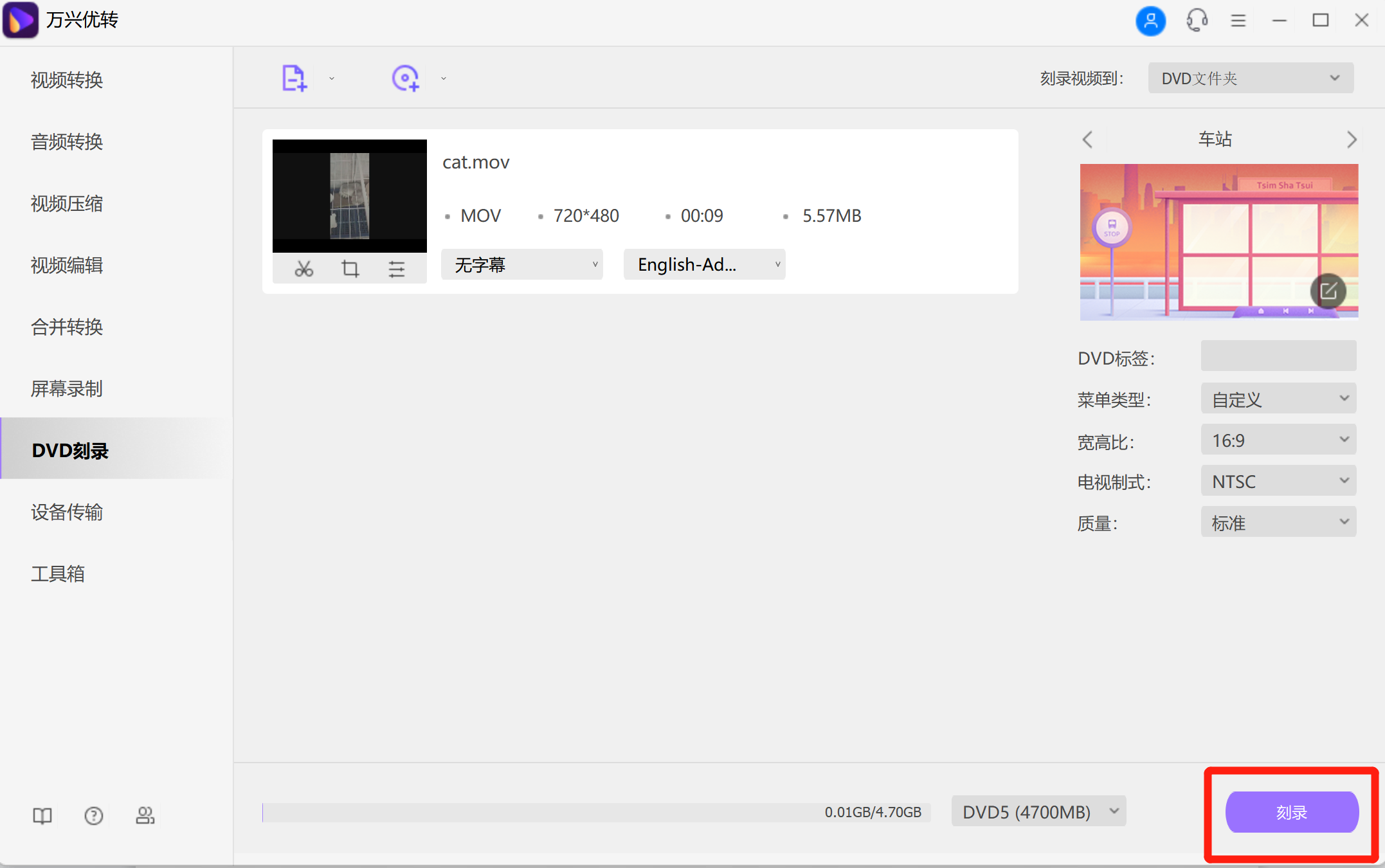The width and height of the screenshot is (1385, 868).
Task: Click the 刻录 burn button
Action: 1291,812
